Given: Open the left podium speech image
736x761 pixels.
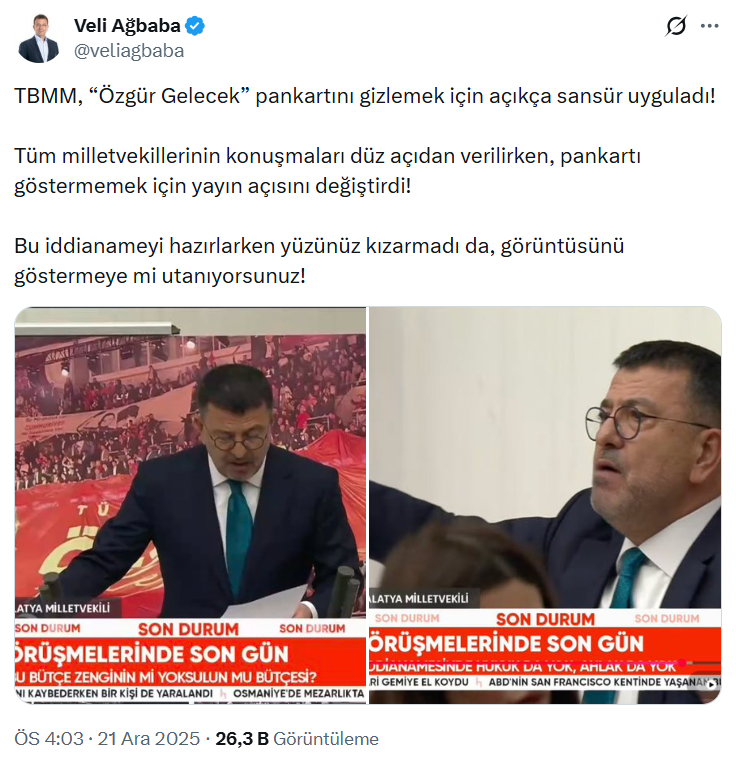Looking at the screenshot, I should coord(190,505).
